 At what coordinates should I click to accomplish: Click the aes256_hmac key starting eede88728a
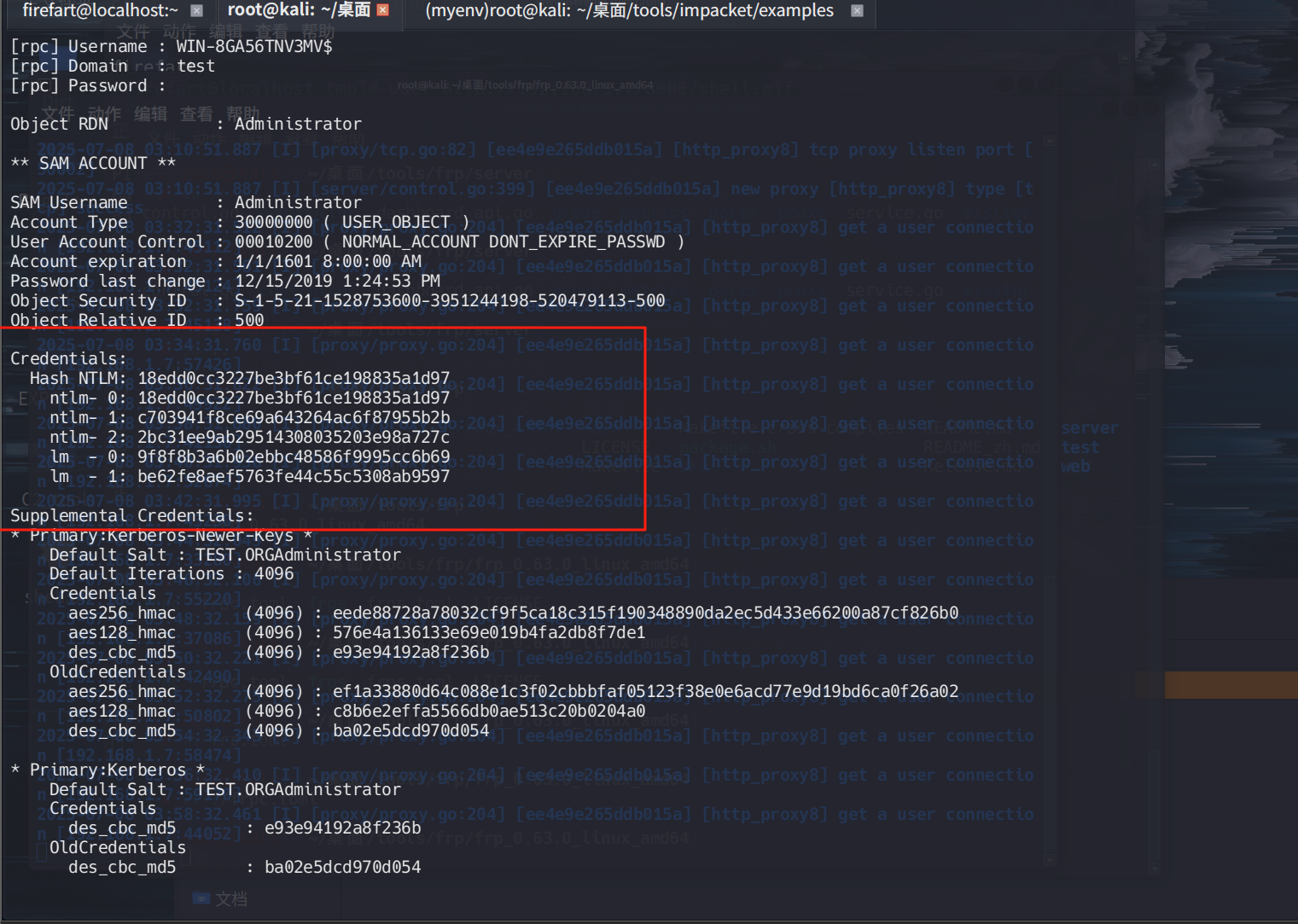click(646, 613)
